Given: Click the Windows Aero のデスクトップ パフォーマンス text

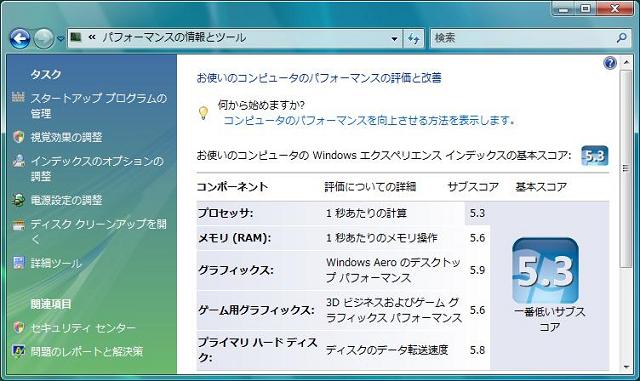Looking at the screenshot, I should pos(393,270).
